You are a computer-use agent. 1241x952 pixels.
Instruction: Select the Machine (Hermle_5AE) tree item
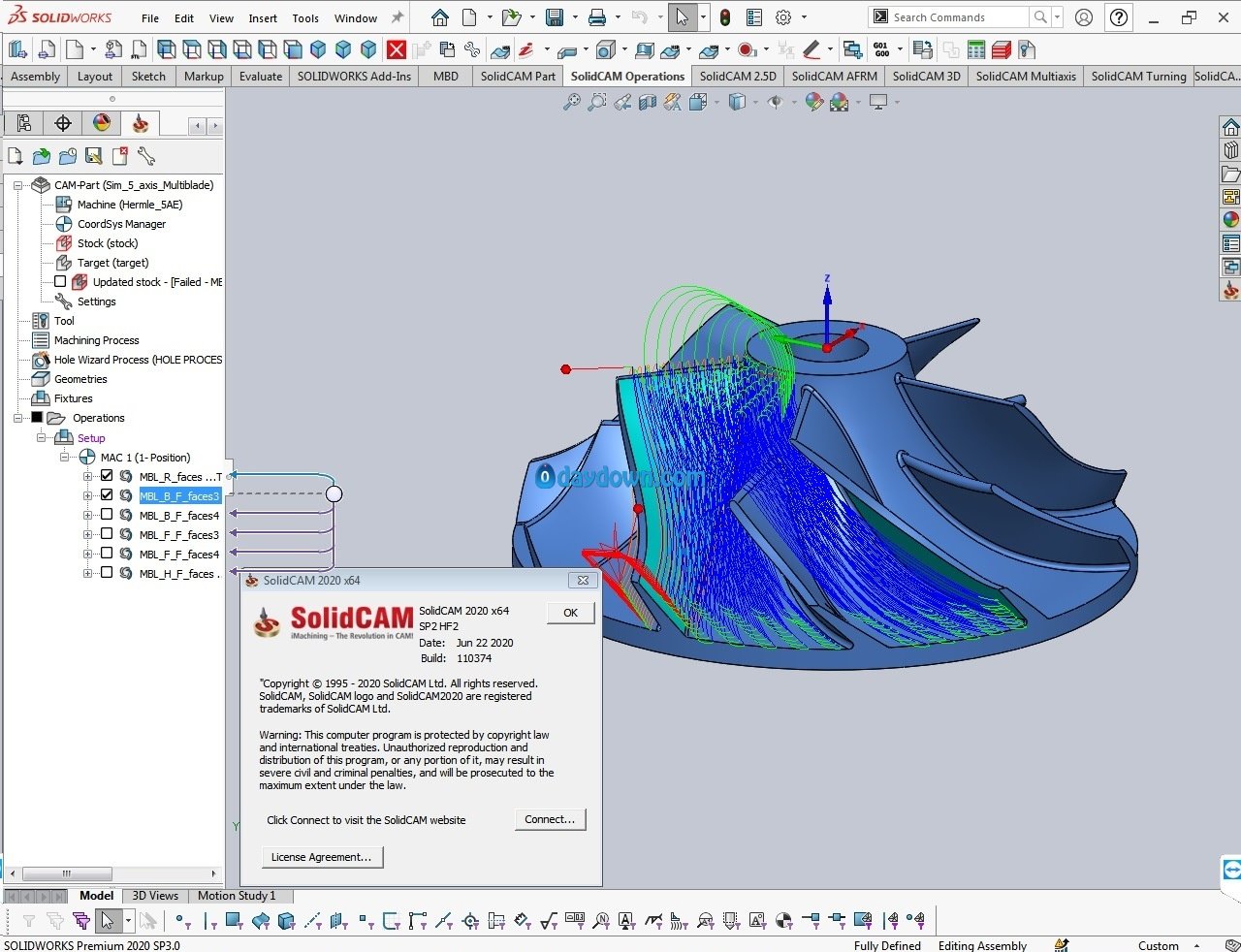coord(130,205)
